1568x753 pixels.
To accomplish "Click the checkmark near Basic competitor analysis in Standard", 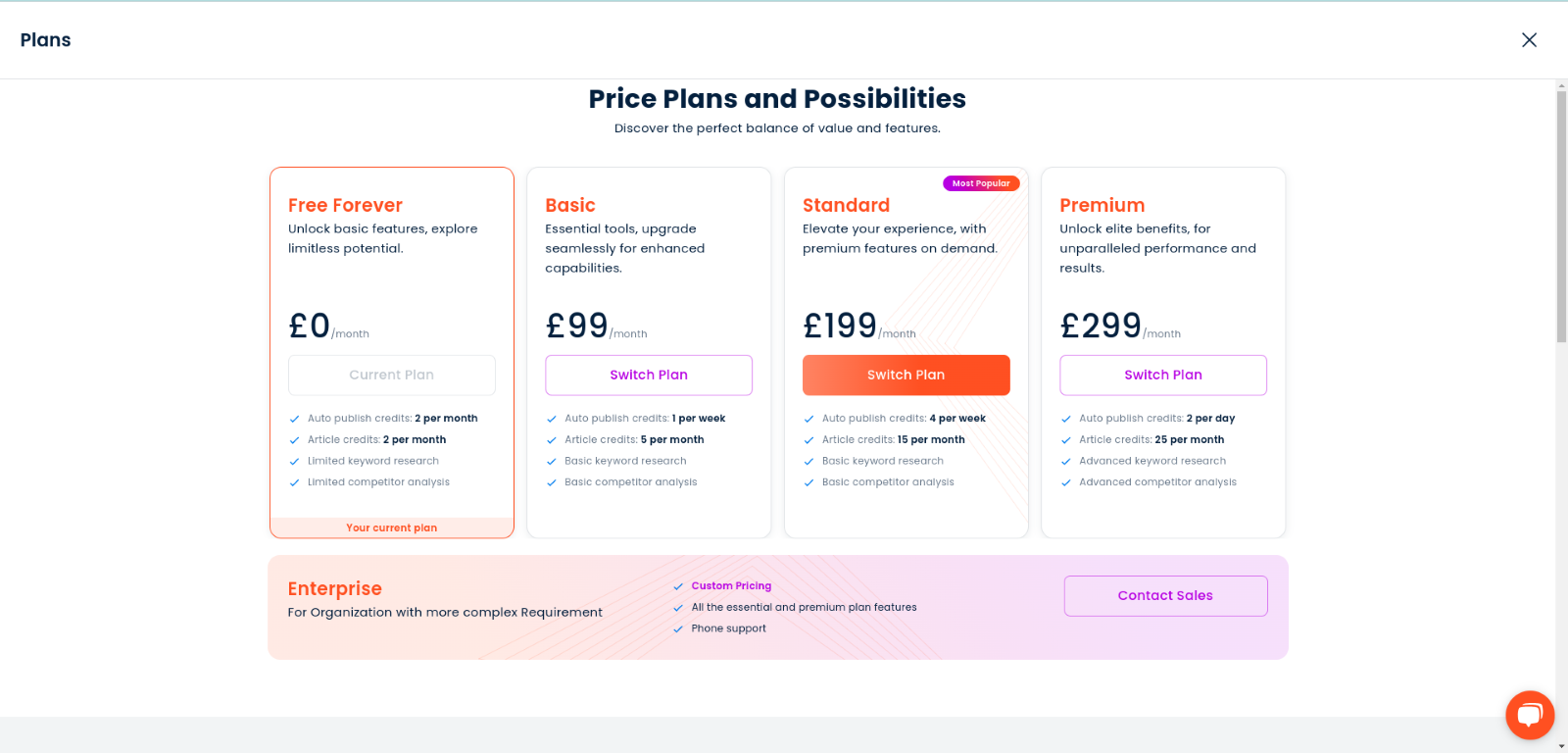I will click(x=808, y=481).
